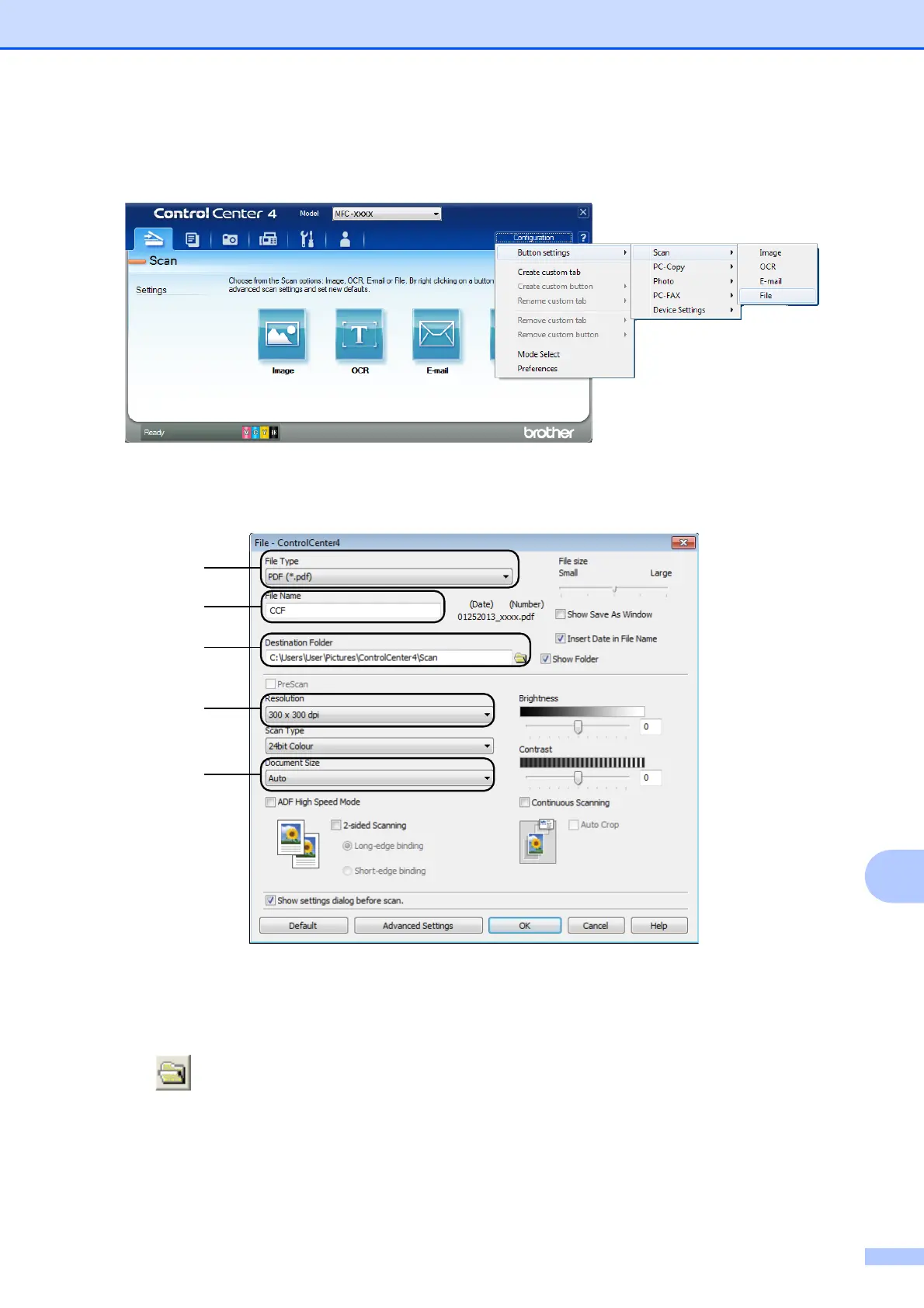The height and width of the screenshot is (1308, 924).
Task: Click the OCR scan button icon
Action: point(360,335)
